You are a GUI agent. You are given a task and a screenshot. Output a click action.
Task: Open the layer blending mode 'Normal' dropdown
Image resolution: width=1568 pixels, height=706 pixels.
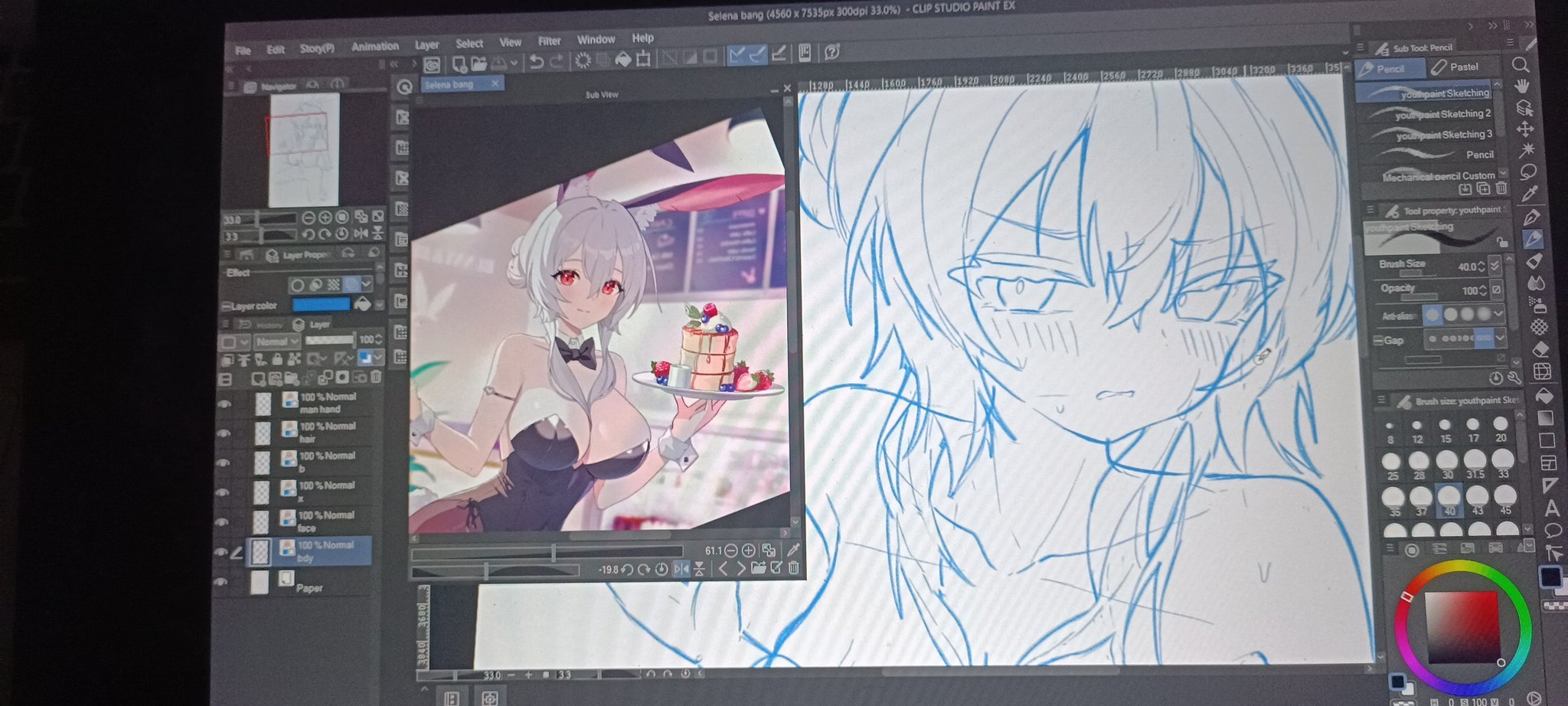277,342
